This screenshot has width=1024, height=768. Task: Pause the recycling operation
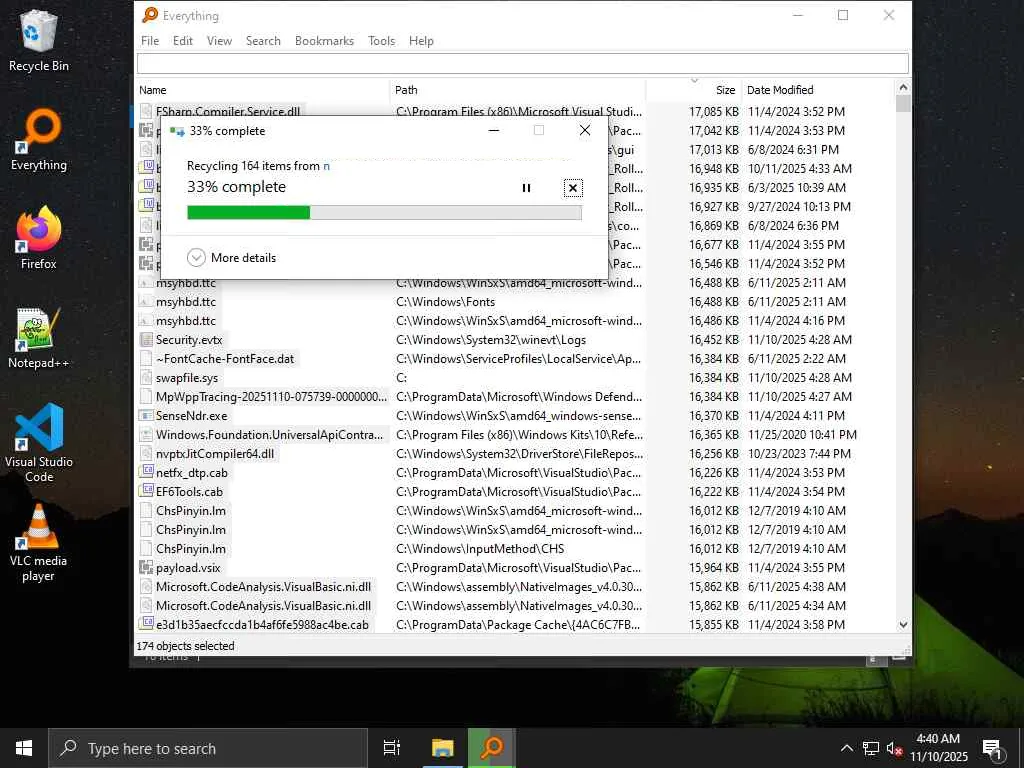click(526, 188)
